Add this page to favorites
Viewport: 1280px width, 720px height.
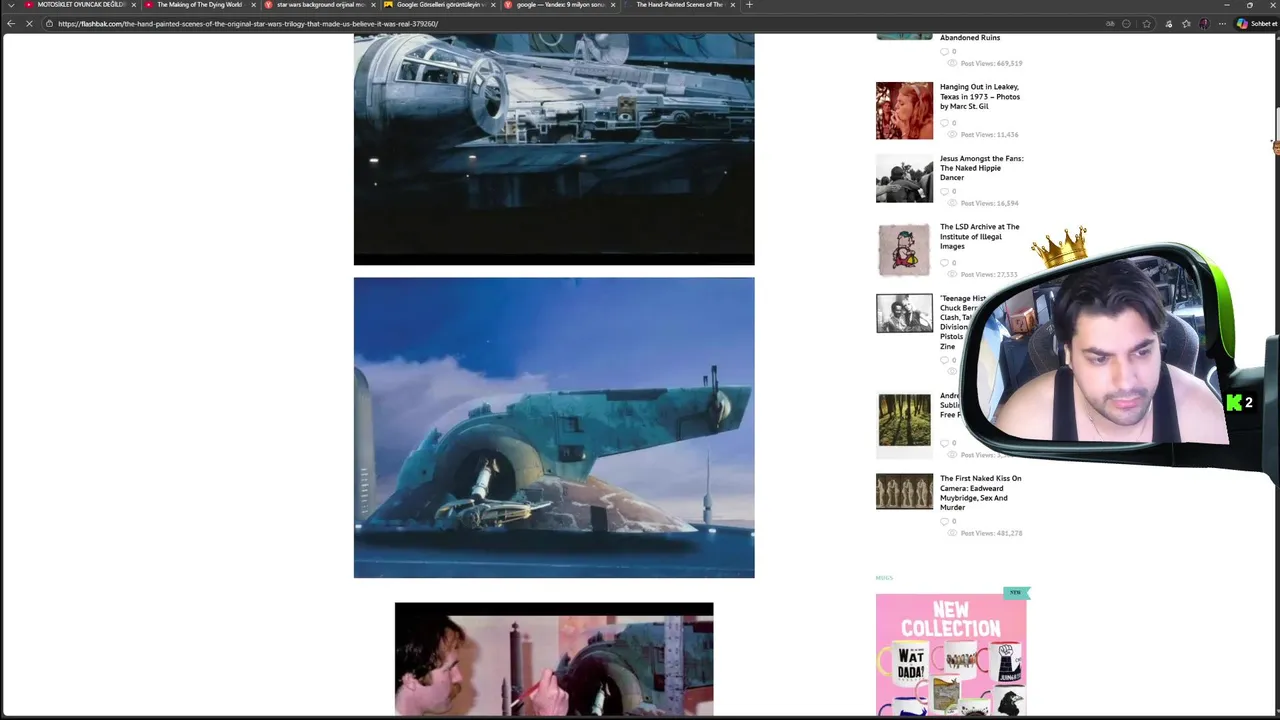click(1146, 24)
